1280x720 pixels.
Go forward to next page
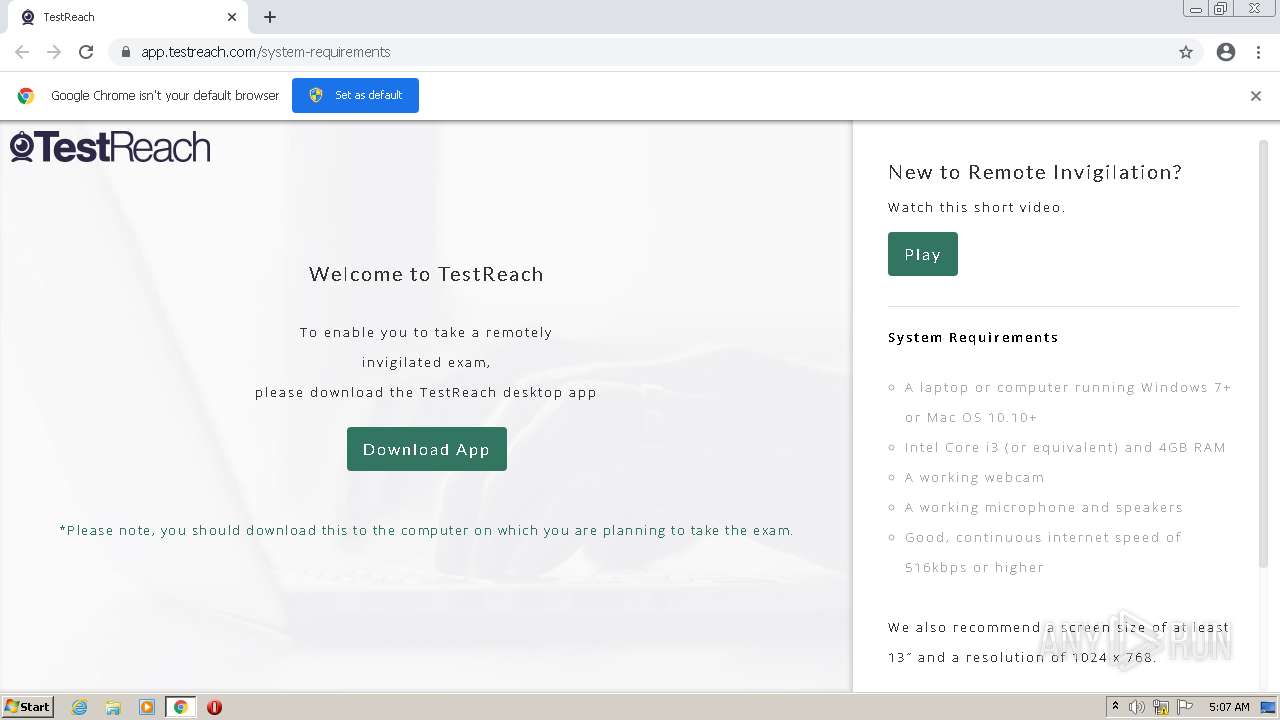pos(54,52)
